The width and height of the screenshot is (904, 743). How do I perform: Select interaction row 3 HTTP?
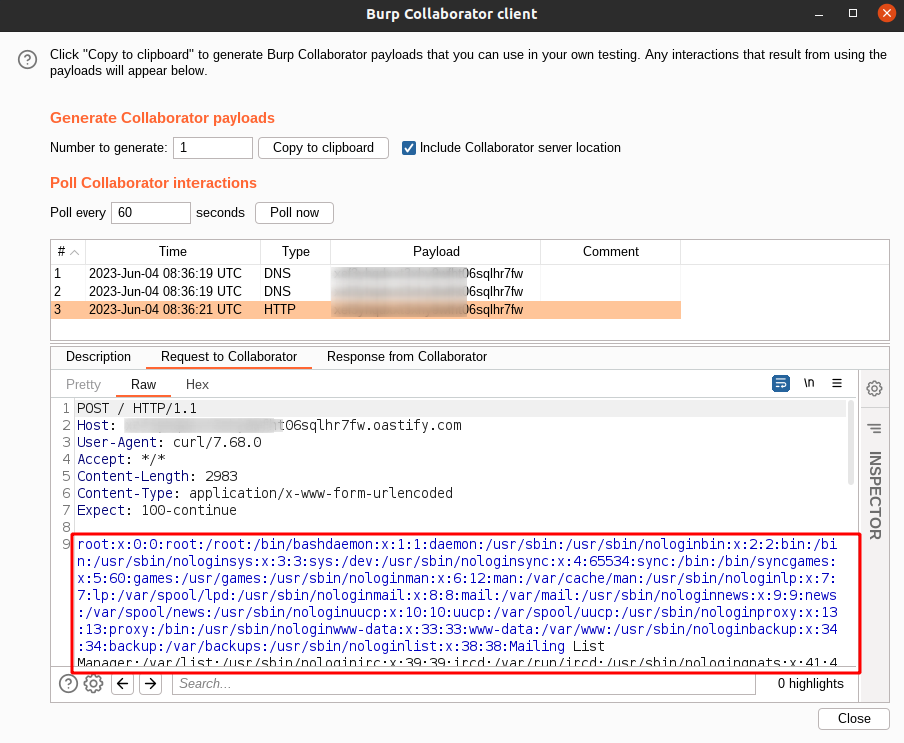point(366,310)
